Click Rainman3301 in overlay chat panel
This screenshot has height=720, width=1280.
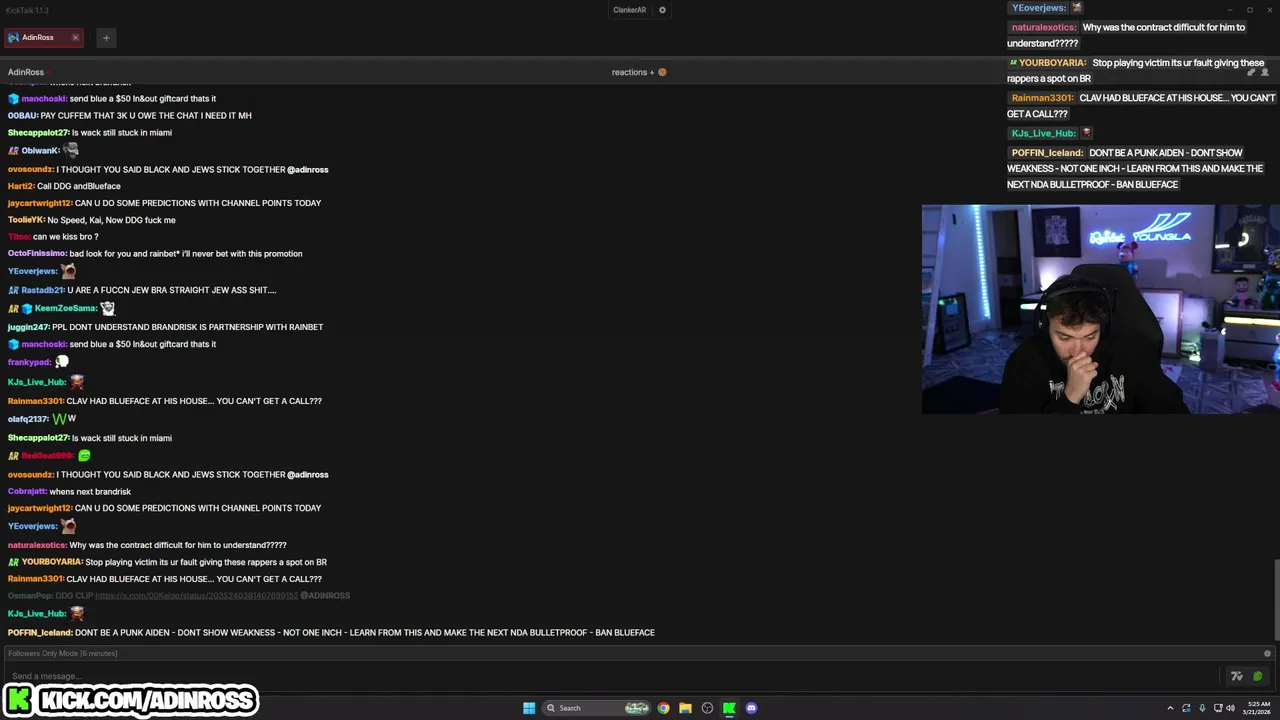[1042, 98]
